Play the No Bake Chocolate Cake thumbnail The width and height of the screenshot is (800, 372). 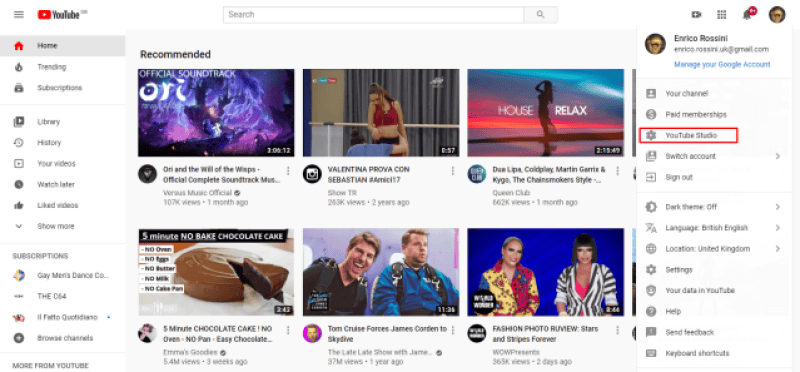216,272
